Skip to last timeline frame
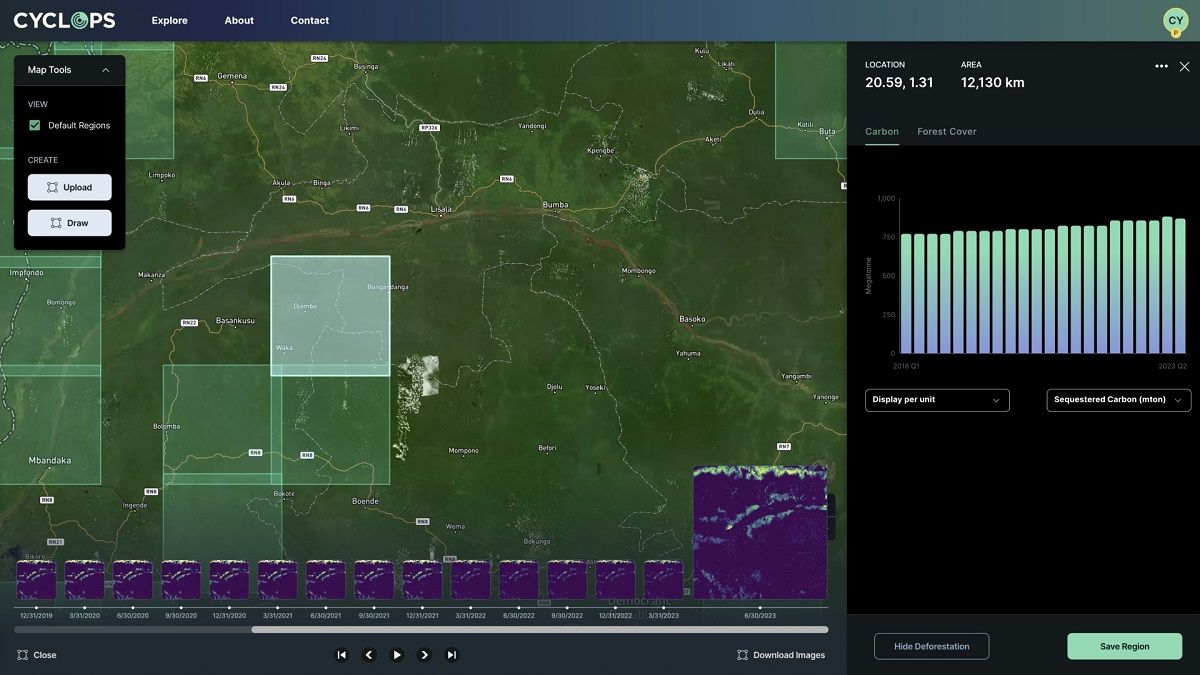This screenshot has width=1200, height=675. (452, 655)
